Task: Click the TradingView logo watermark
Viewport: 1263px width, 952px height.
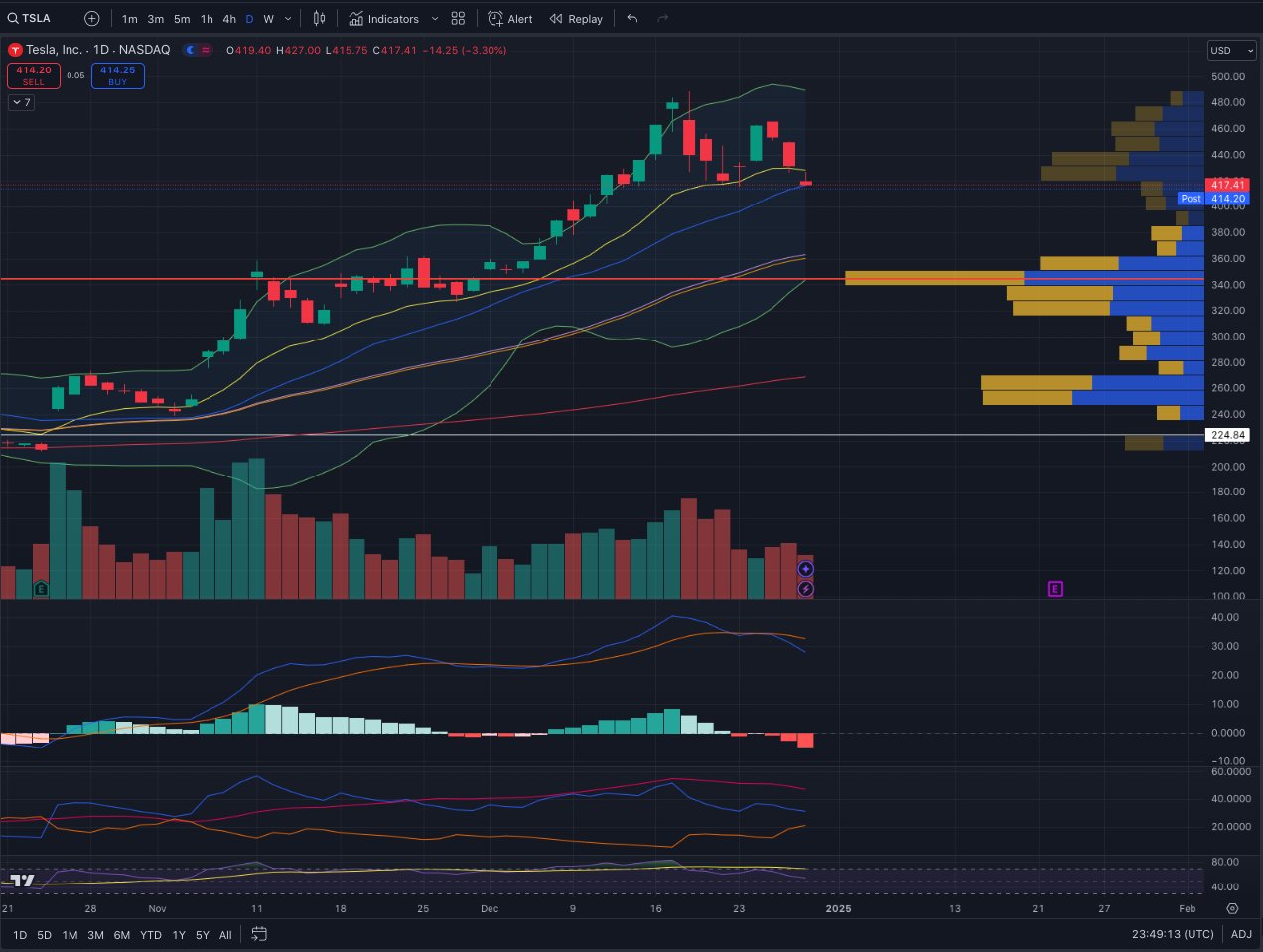Action: [22, 881]
